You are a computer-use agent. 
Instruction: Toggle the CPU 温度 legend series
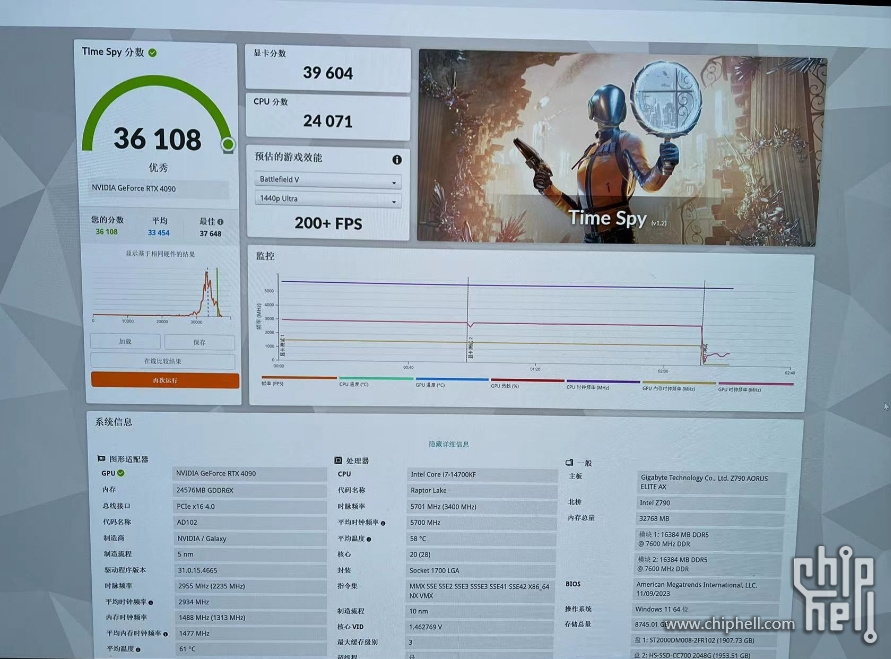376,381
